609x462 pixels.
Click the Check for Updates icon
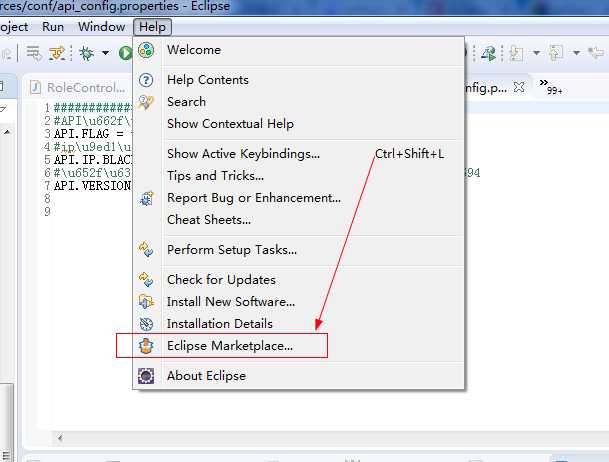[x=146, y=280]
